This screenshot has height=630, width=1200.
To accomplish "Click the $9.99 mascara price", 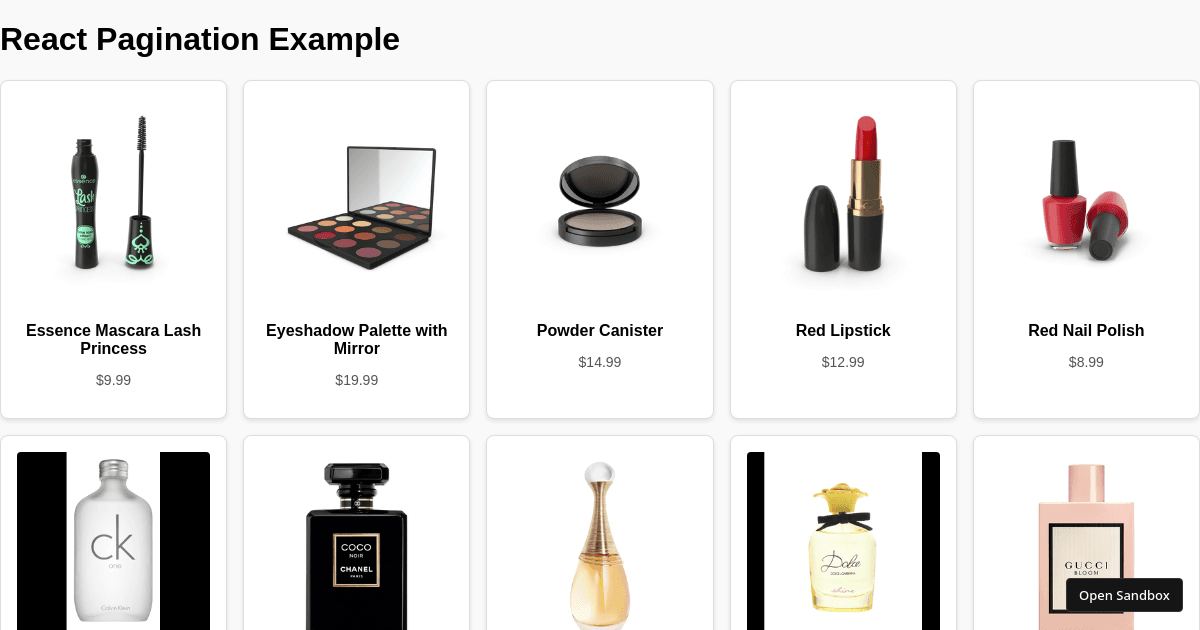I will point(113,380).
